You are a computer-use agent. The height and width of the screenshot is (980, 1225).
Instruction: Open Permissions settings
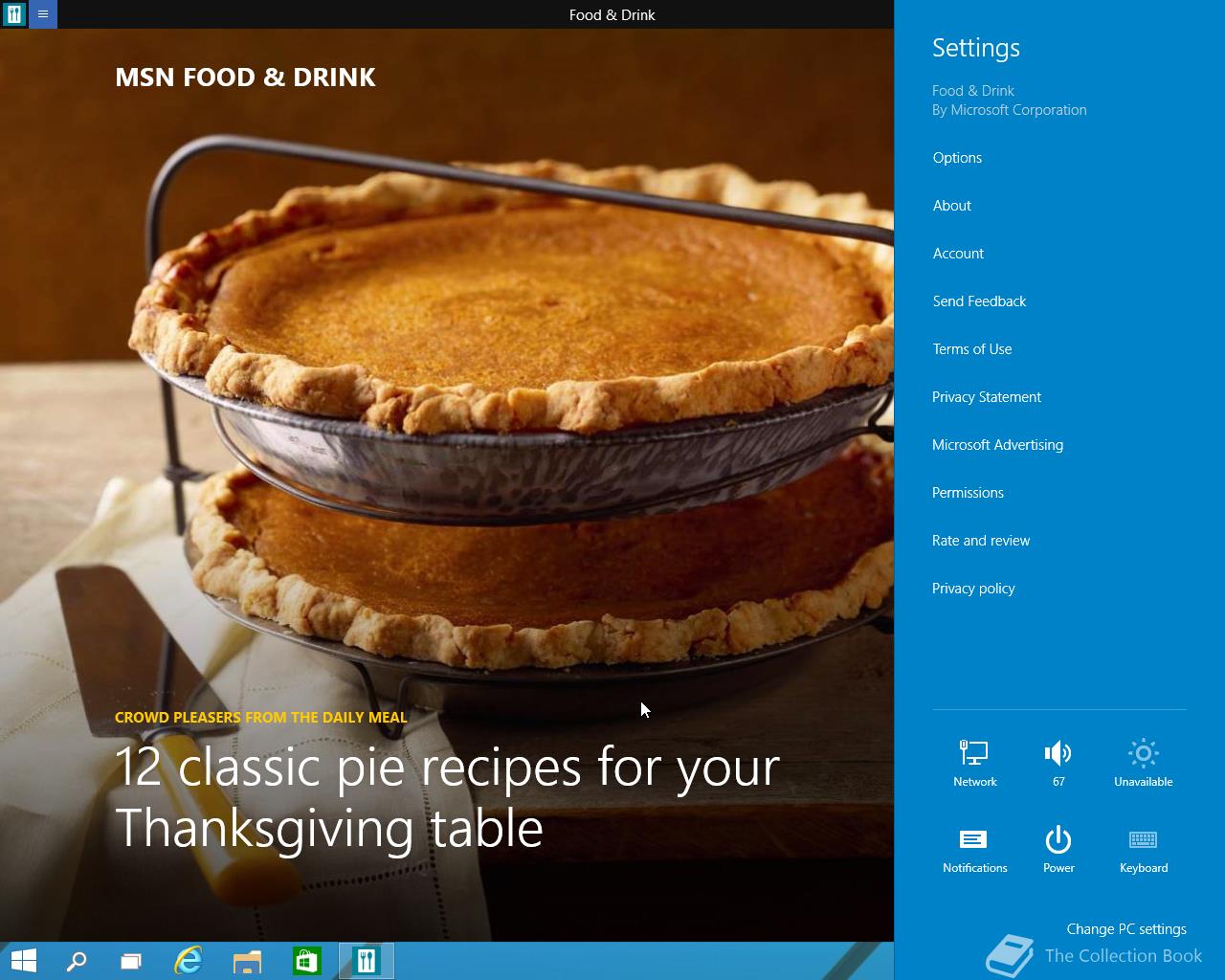[x=968, y=493]
